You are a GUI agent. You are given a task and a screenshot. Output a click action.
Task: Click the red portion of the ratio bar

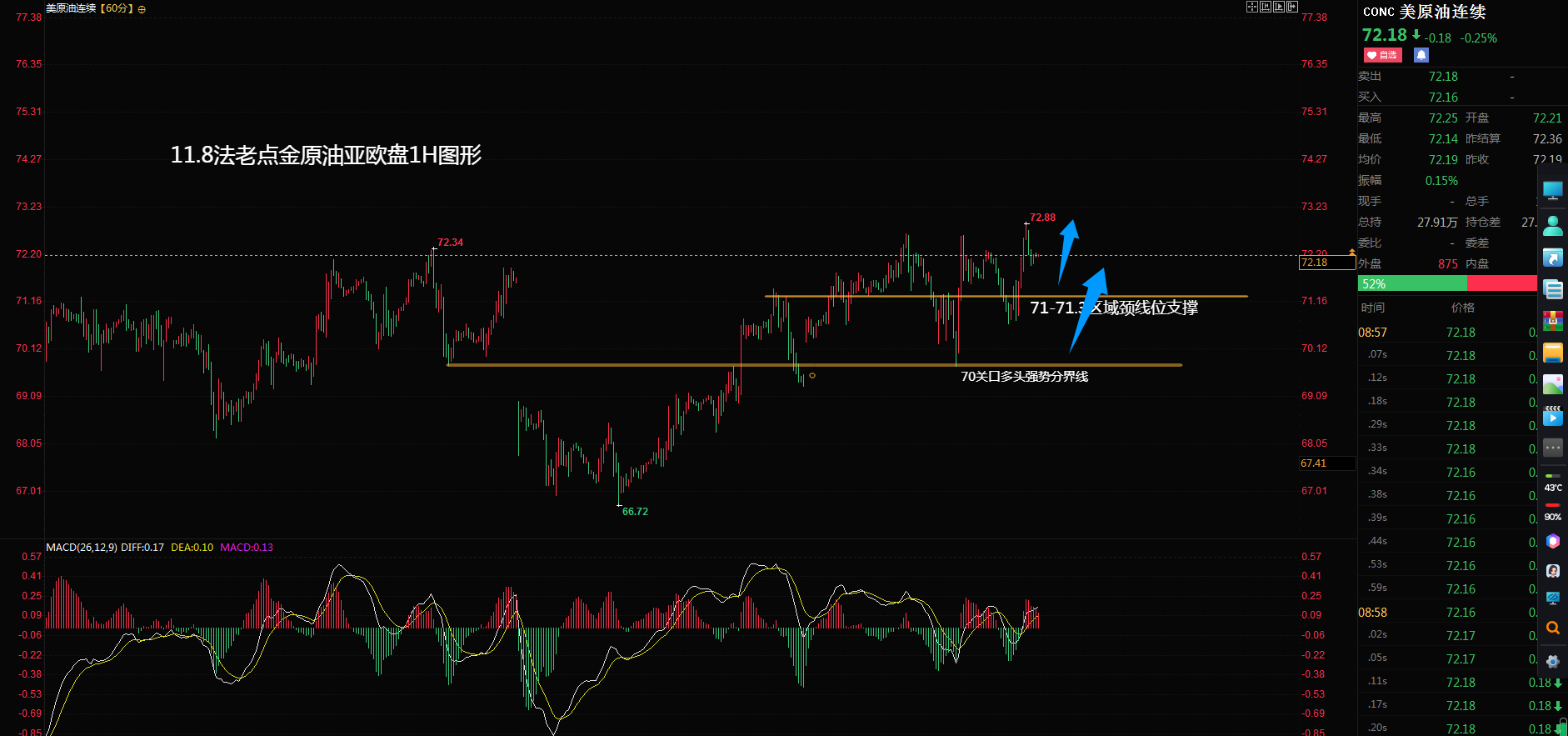(x=1502, y=283)
